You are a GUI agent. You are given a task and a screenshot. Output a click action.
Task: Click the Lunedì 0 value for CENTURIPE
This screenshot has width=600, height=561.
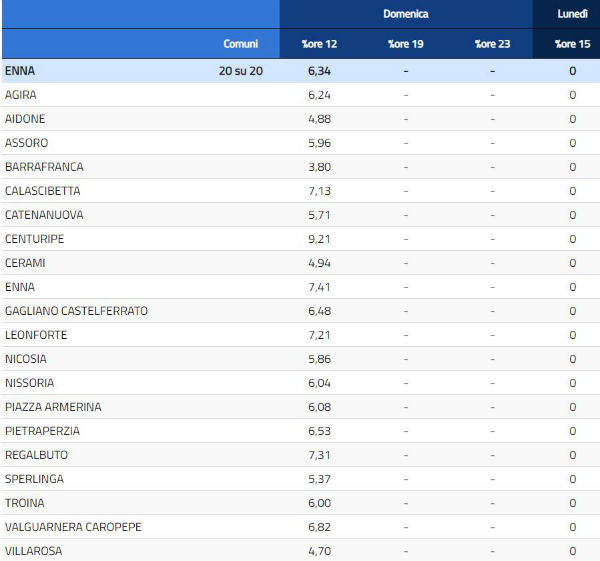pos(572,239)
